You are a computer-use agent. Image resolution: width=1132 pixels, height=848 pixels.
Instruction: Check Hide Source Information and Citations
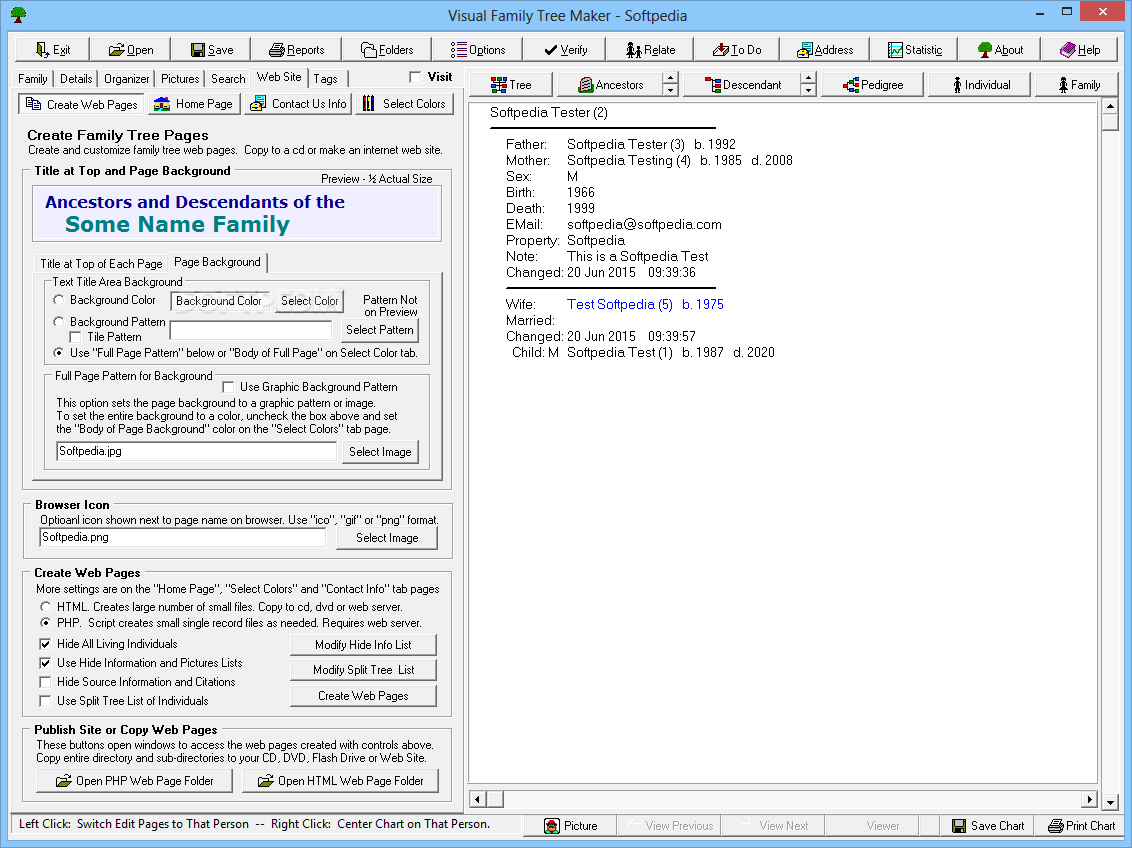pos(45,682)
